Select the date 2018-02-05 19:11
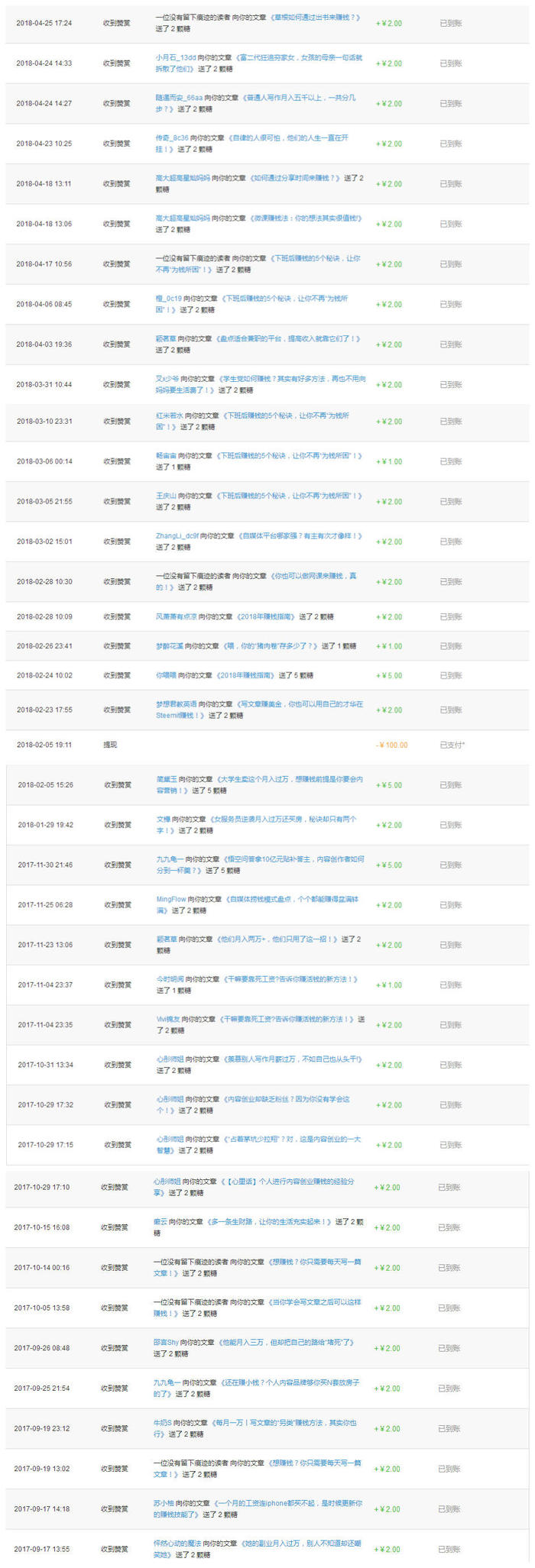This screenshot has width=535, height=1568. 44,745
